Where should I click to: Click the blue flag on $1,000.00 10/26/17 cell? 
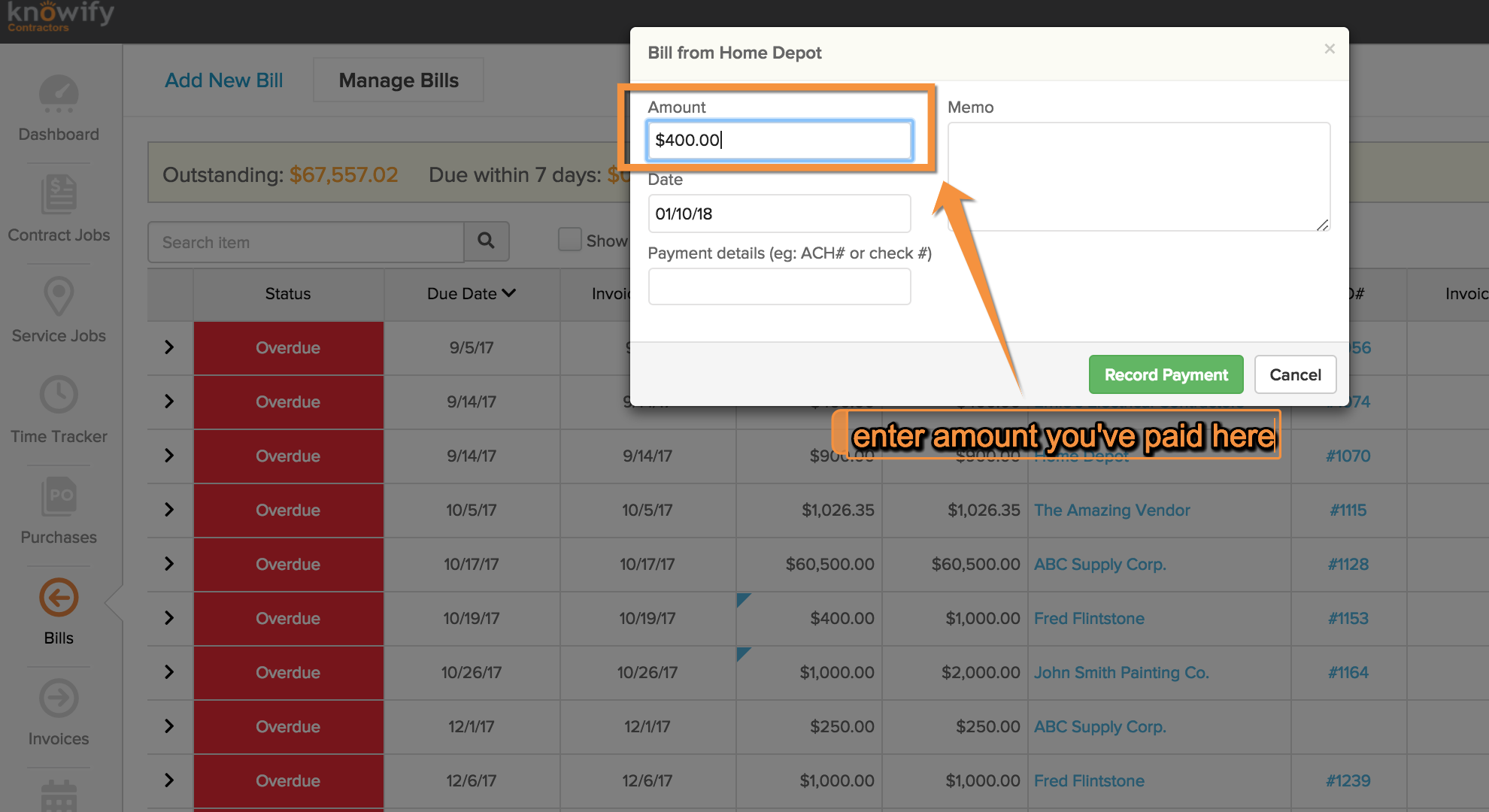(744, 654)
